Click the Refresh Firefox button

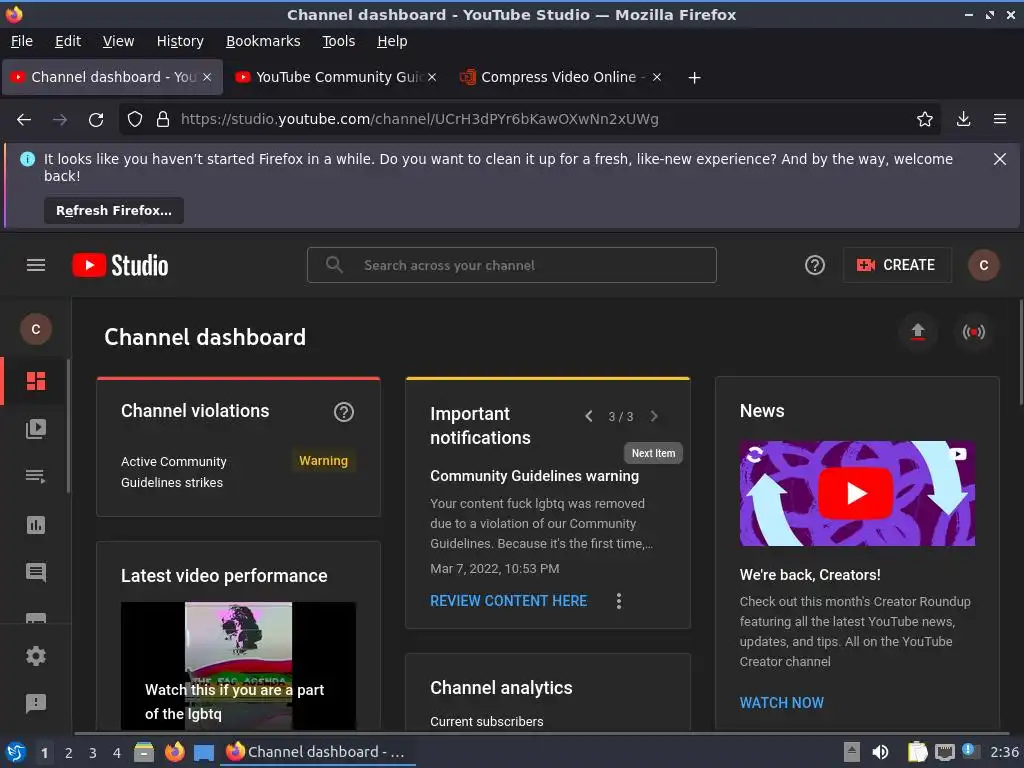pyautogui.click(x=114, y=211)
